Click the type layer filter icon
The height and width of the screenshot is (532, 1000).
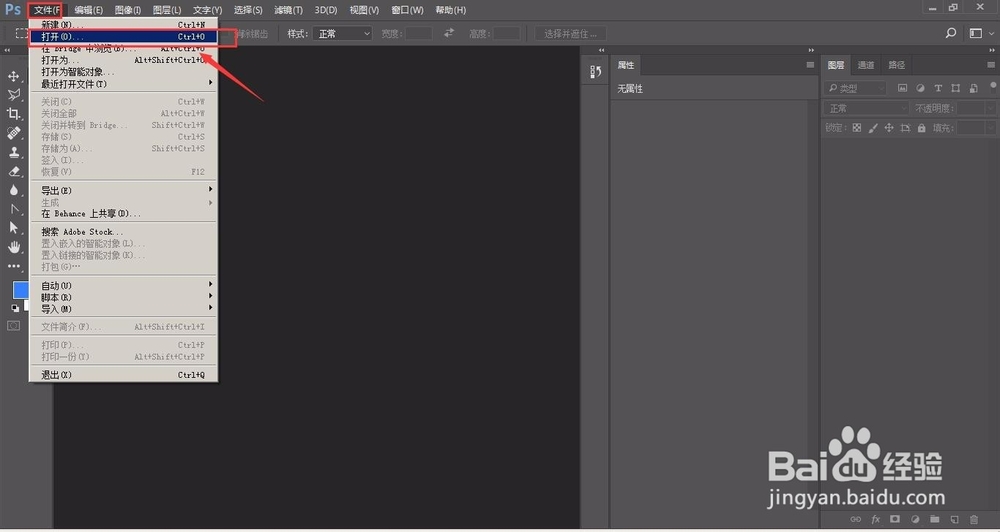pyautogui.click(x=938, y=88)
